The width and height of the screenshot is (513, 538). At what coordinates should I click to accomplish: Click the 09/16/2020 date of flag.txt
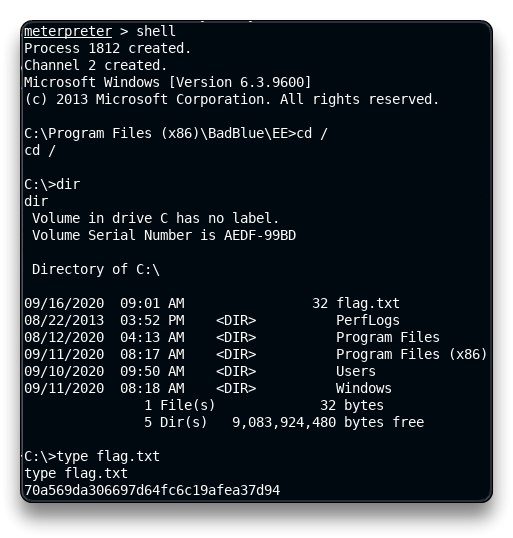click(x=64, y=303)
